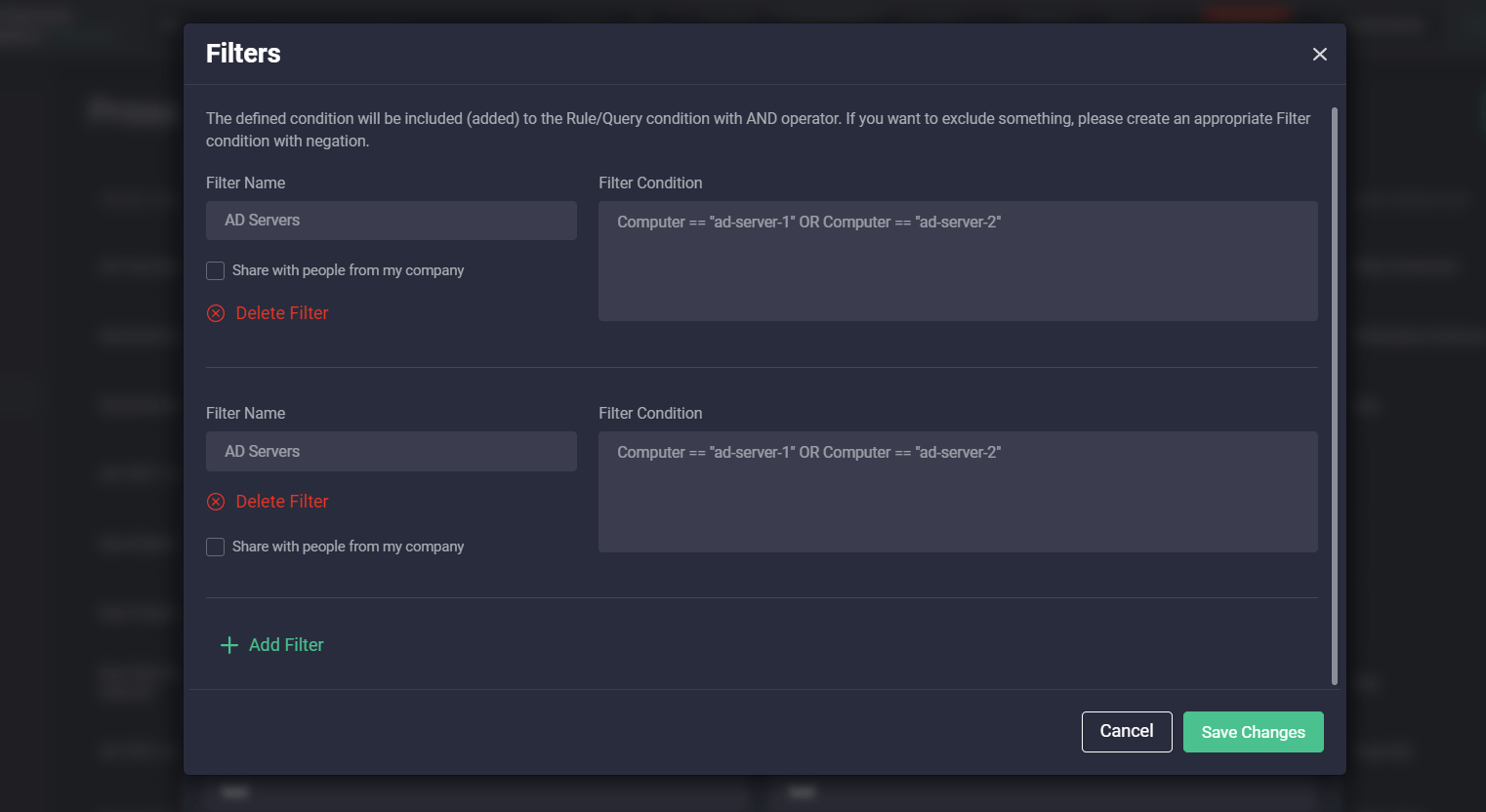Click the first filter's "Share with people from my company" label
The width and height of the screenshot is (1486, 812).
pyautogui.click(x=348, y=270)
